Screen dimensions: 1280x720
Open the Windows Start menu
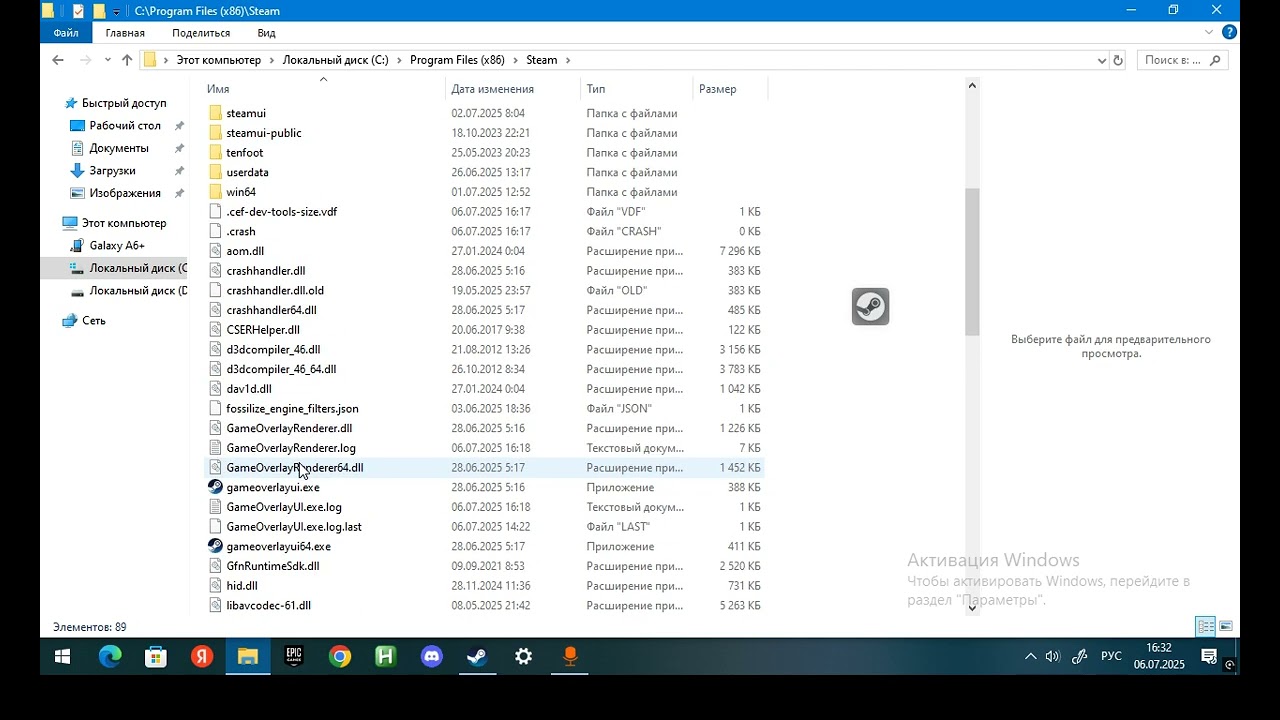click(x=62, y=657)
